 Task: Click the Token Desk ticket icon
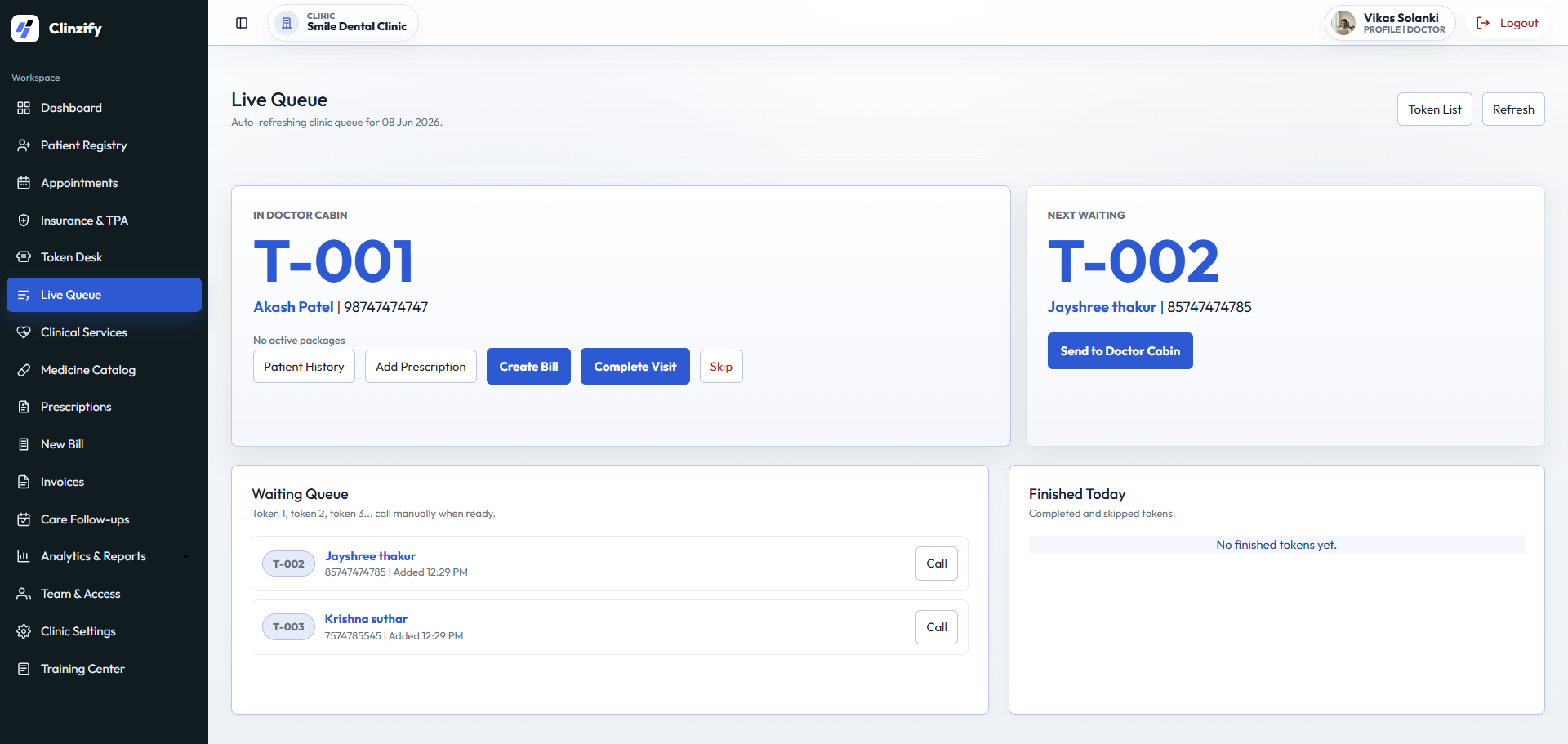tap(24, 257)
